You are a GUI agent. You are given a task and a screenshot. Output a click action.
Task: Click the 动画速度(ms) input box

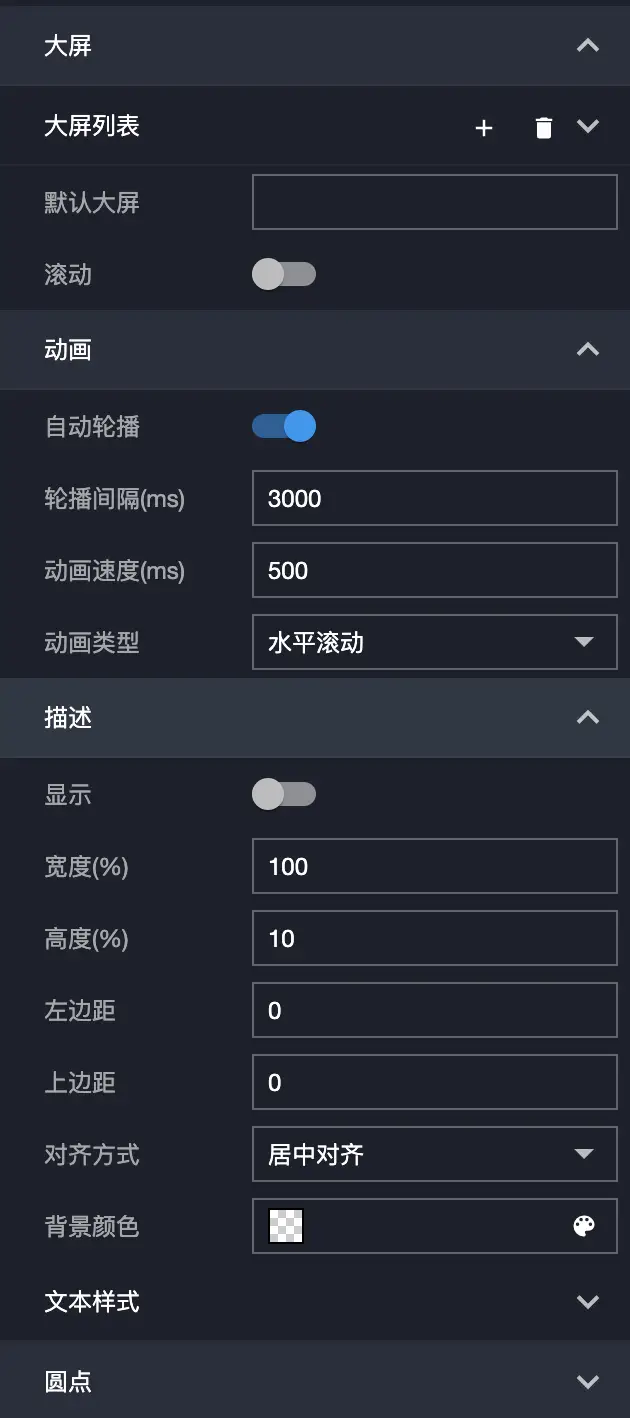point(434,571)
